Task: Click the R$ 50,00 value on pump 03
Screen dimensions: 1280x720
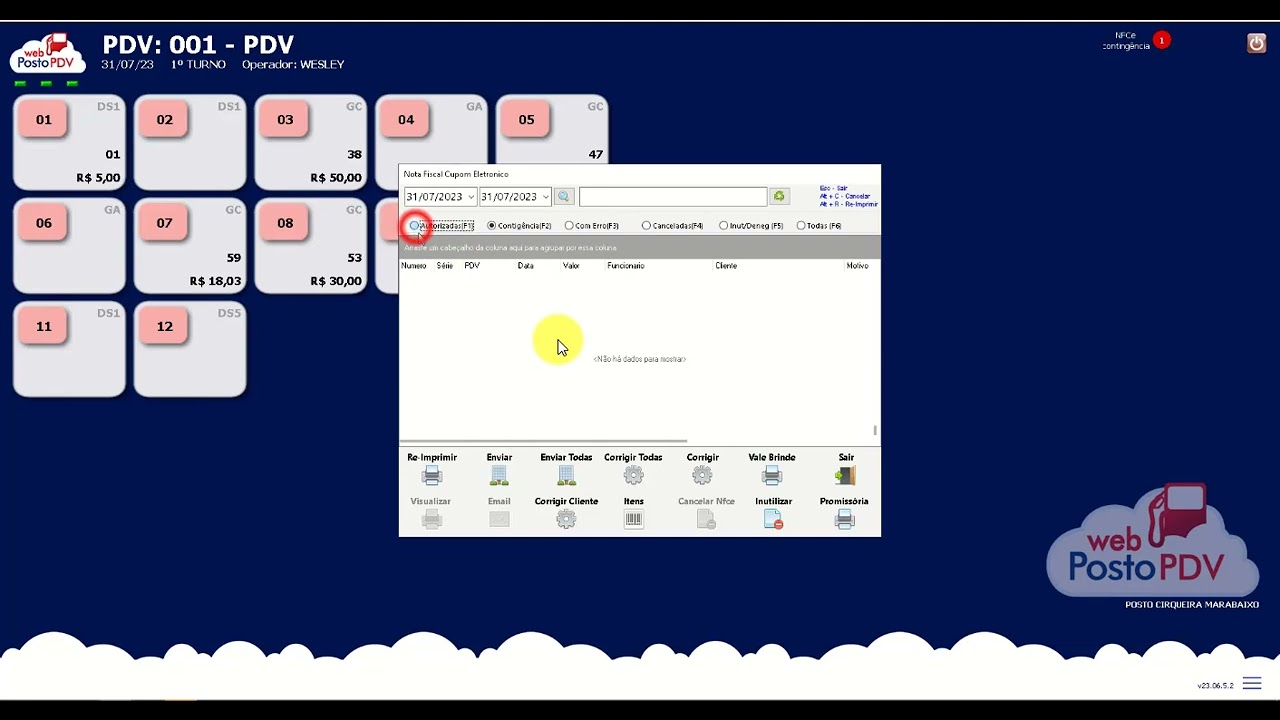Action: click(336, 178)
